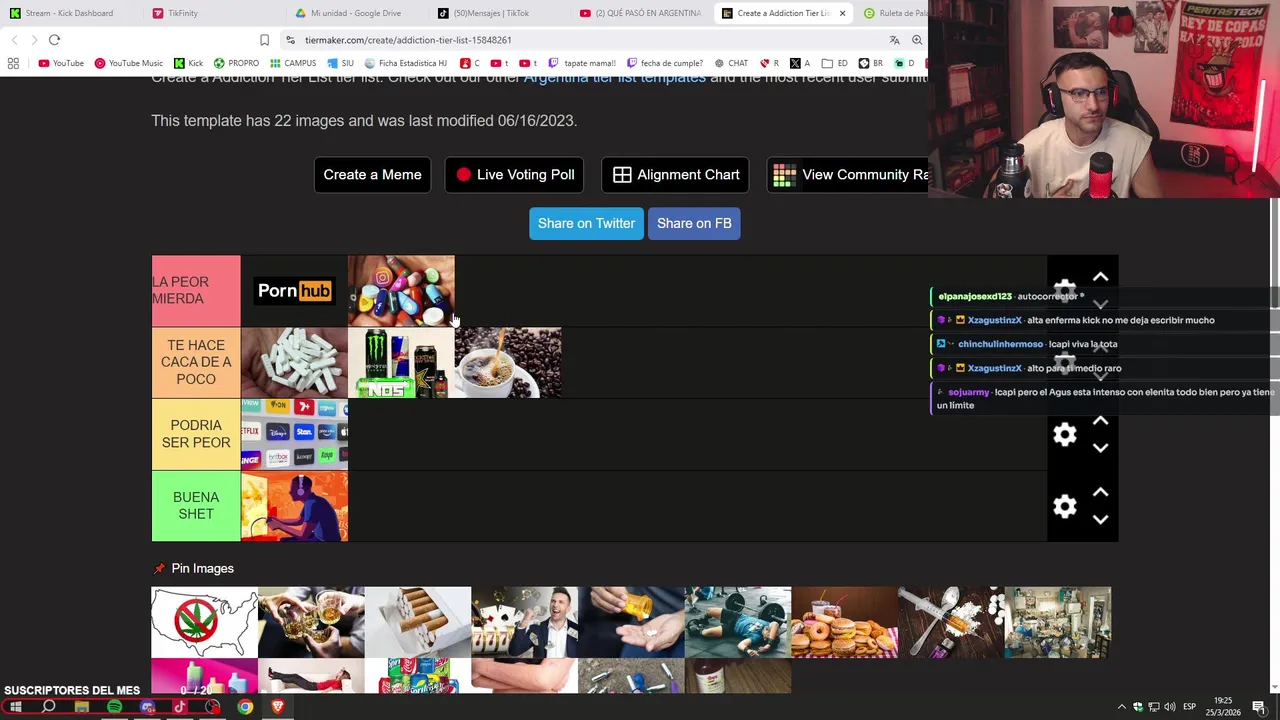Pick the donuts and burgers image from pool
The width and height of the screenshot is (1280, 720).
(x=845, y=622)
